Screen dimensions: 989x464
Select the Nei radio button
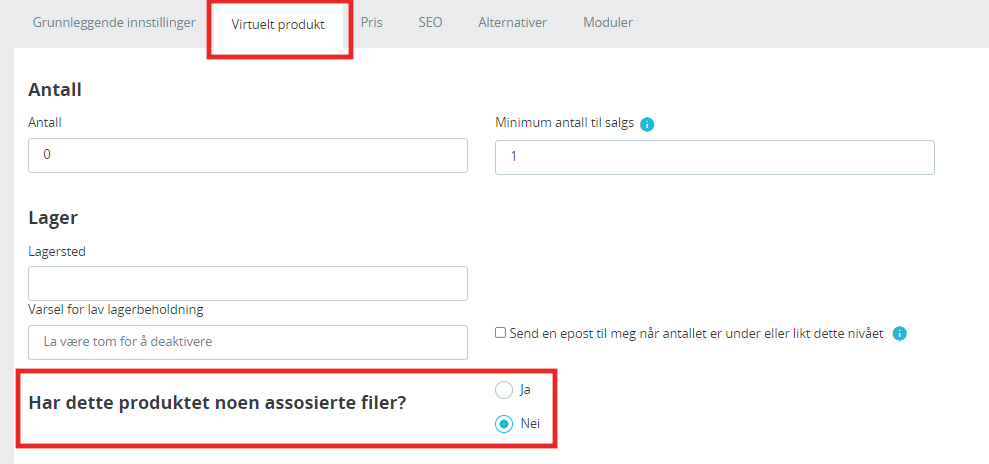504,424
